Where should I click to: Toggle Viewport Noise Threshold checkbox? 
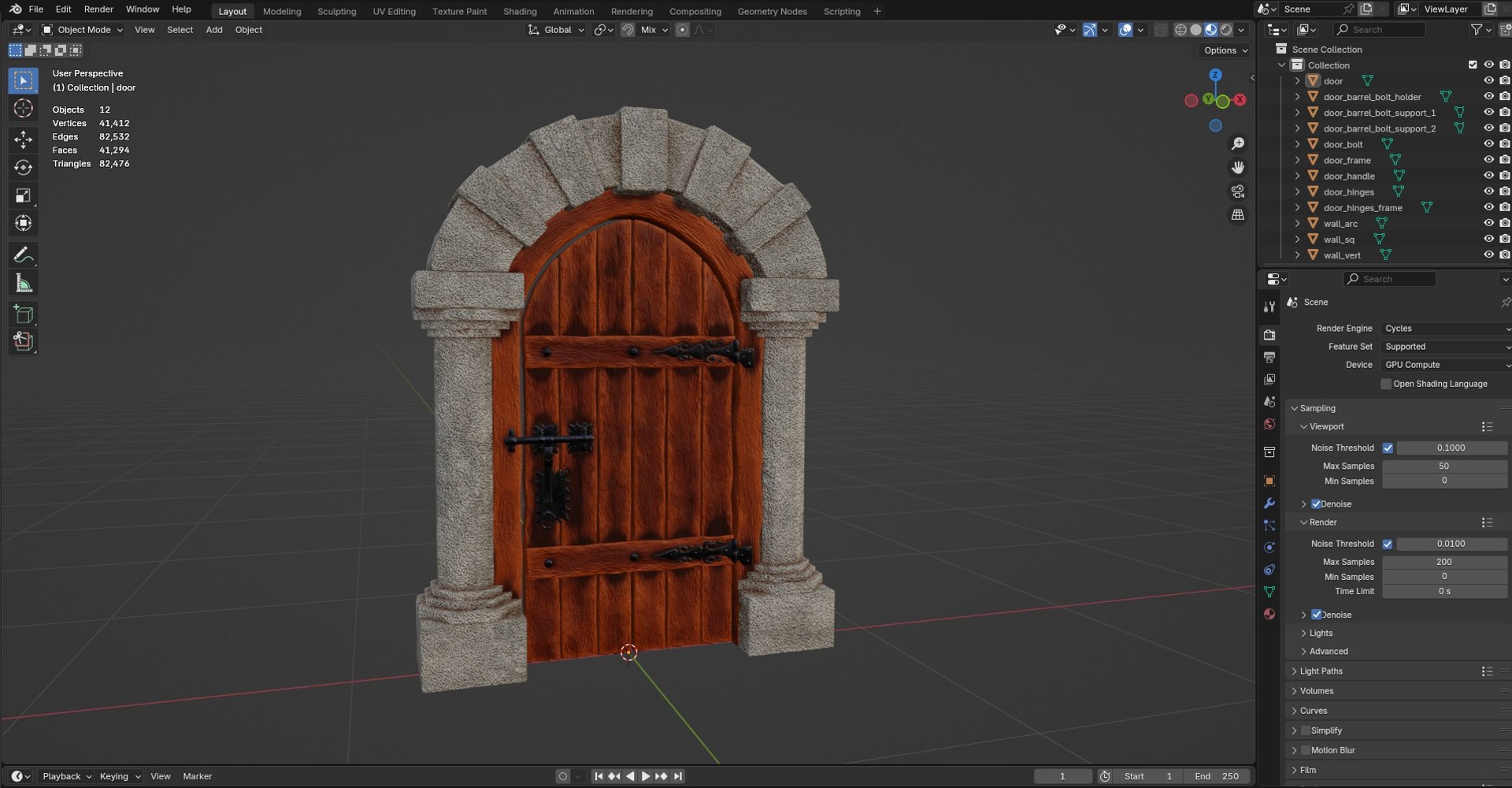[1388, 448]
